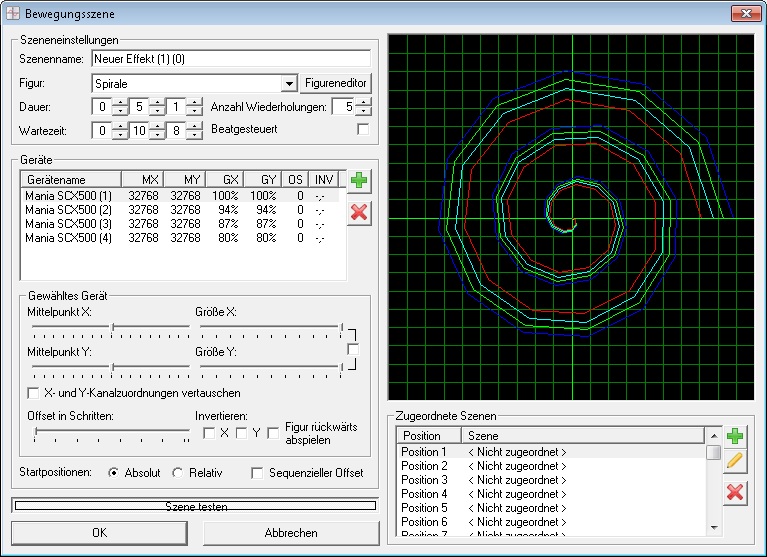The height and width of the screenshot is (557, 767).
Task: Click the Mittelpunkt X slider
Action: tap(112, 326)
